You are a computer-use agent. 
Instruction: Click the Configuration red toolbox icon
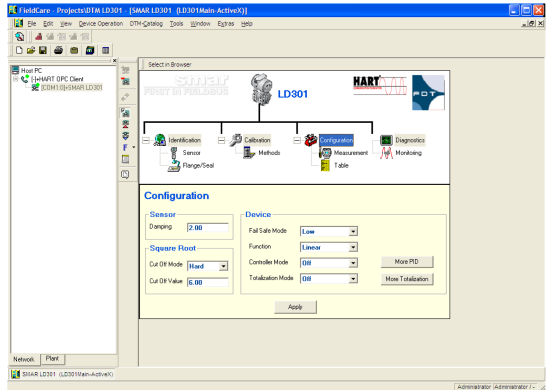click(311, 140)
